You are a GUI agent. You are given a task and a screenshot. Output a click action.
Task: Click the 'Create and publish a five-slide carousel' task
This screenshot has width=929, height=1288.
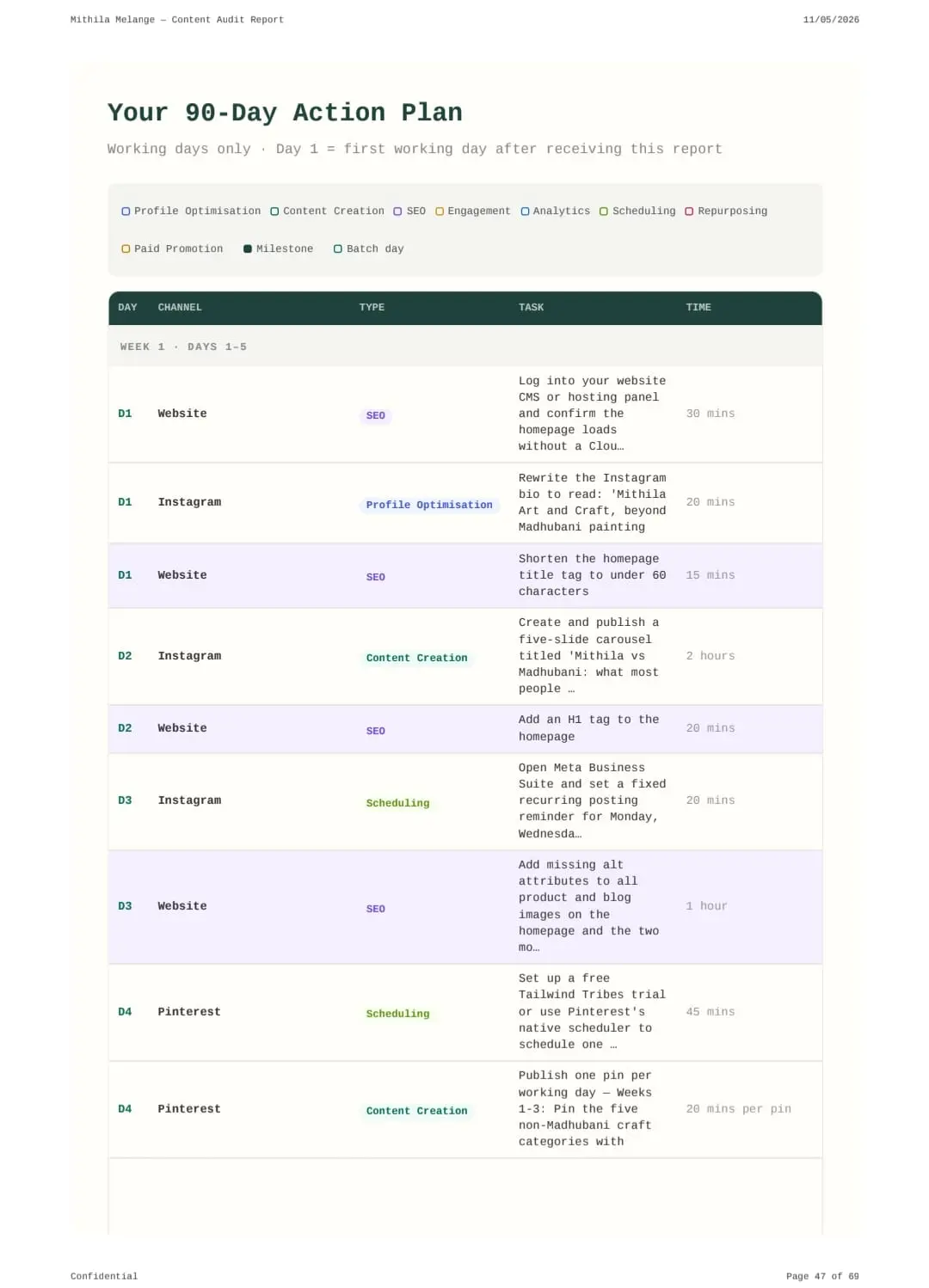pos(589,657)
